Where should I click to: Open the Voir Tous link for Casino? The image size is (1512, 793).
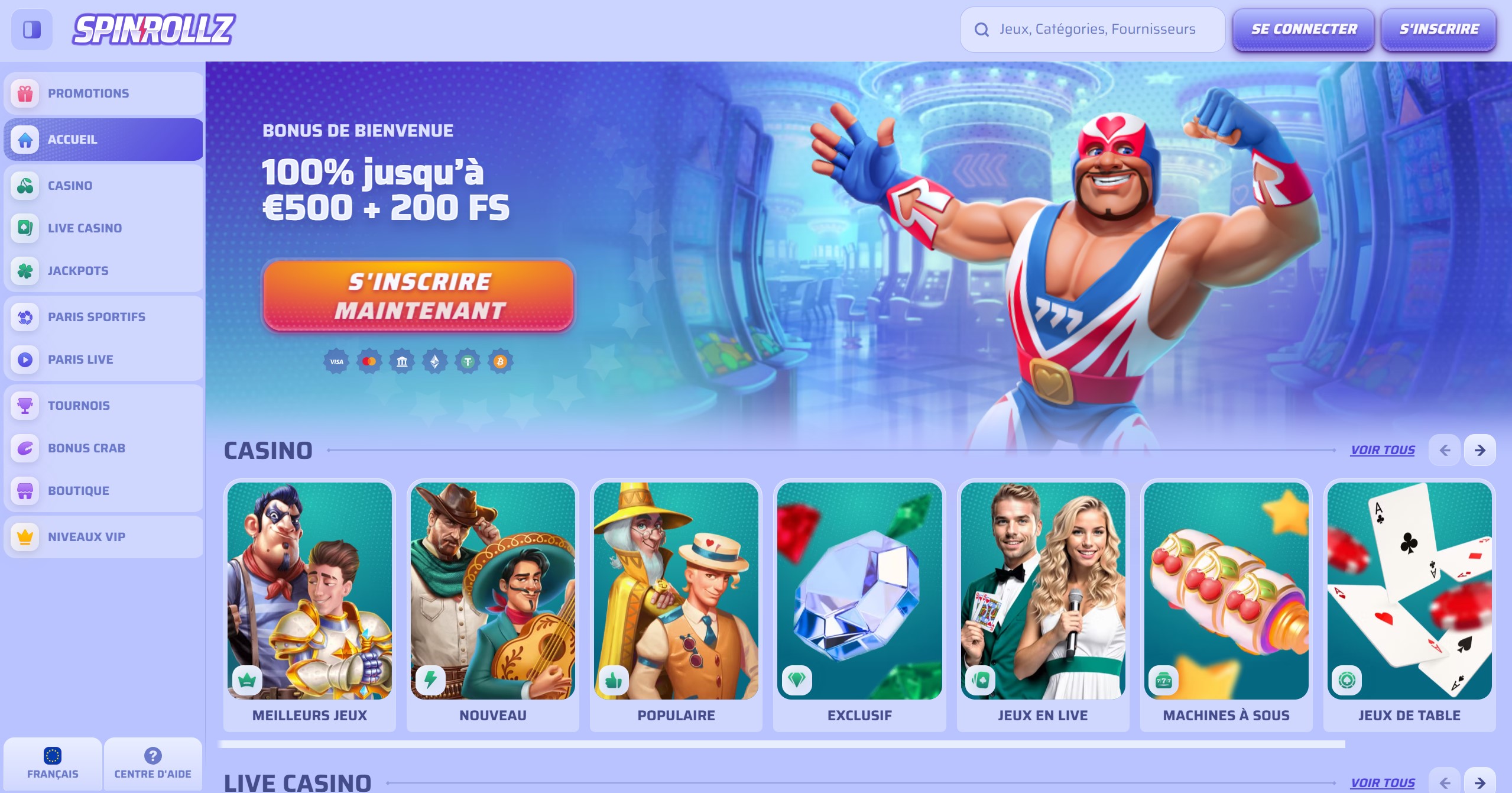pyautogui.click(x=1383, y=450)
